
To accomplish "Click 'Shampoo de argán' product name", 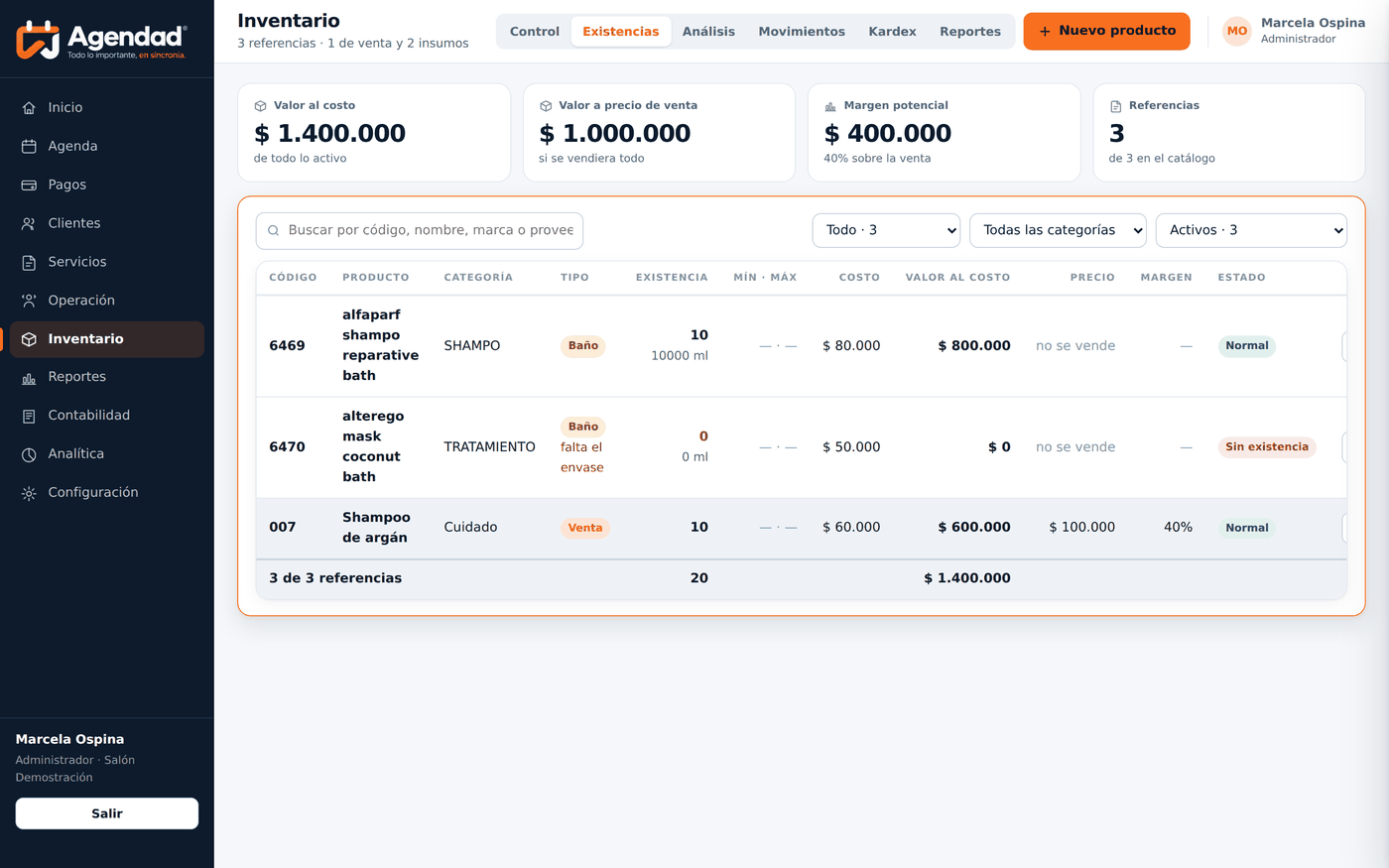I will click(376, 528).
